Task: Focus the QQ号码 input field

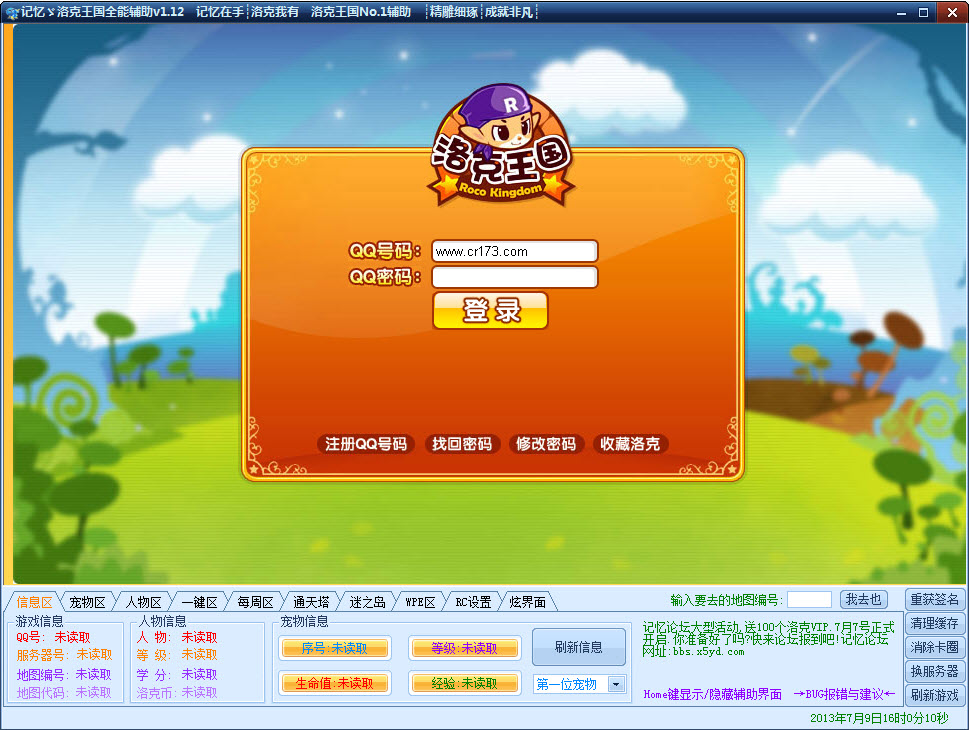Action: coord(515,251)
